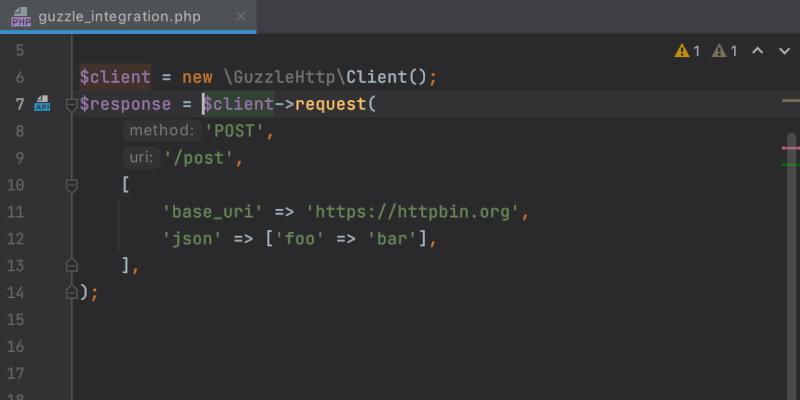Jump to previous highlighted error with up arrow
Screen dimensions: 800x400
[x=757, y=50]
